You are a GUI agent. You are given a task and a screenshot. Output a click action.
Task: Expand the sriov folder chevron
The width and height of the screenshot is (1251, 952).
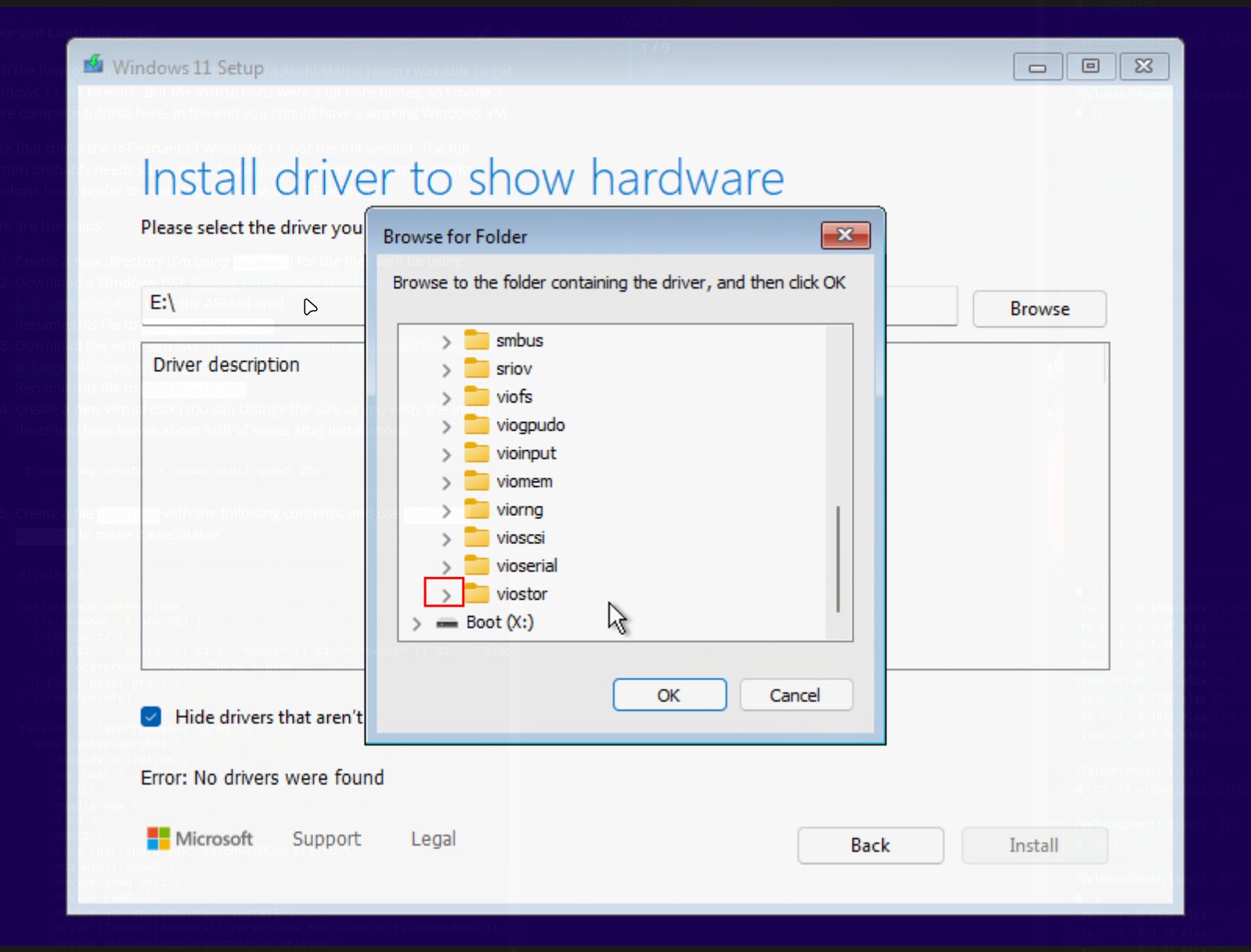click(x=446, y=370)
